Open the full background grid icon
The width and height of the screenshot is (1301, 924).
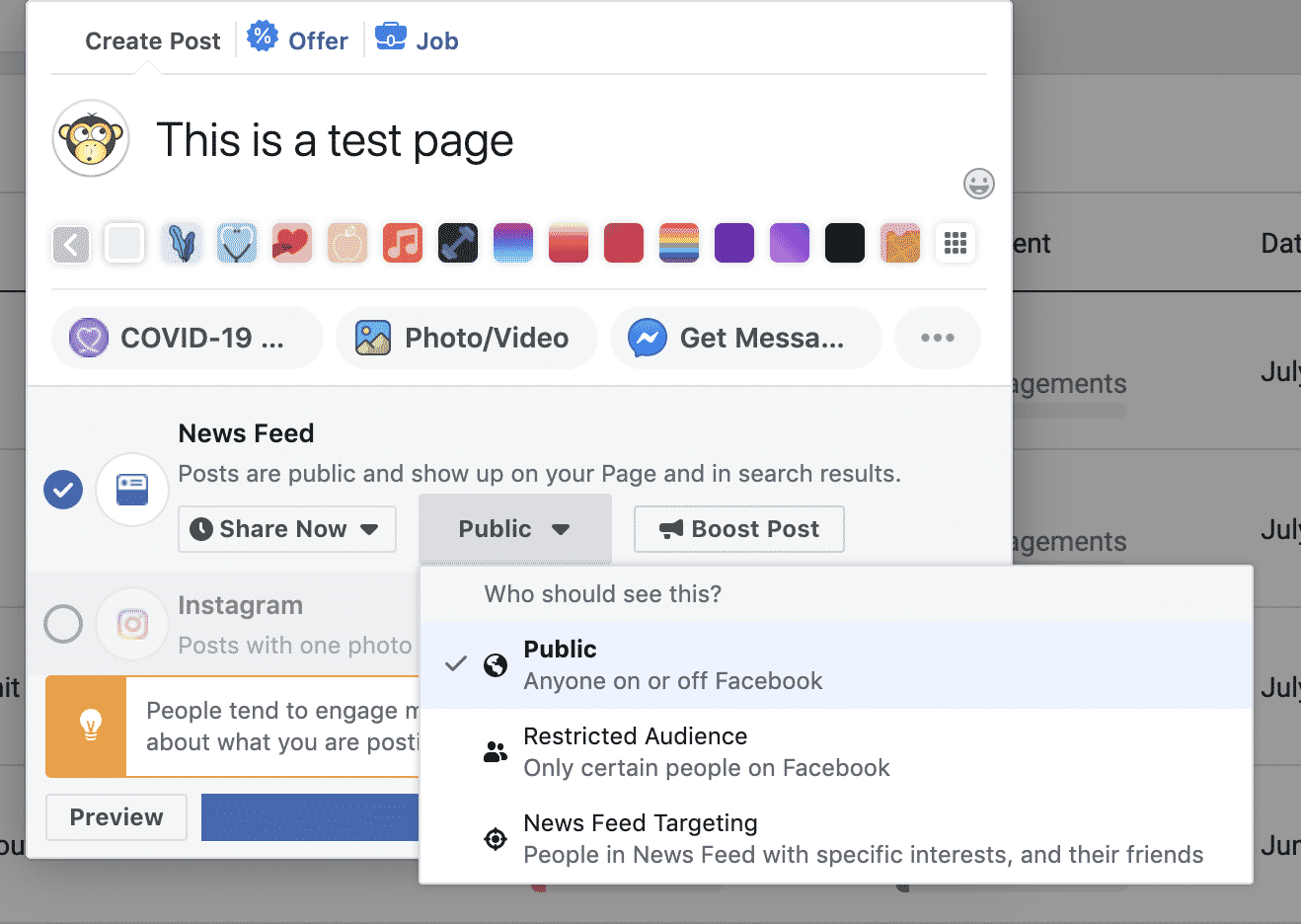[x=956, y=243]
